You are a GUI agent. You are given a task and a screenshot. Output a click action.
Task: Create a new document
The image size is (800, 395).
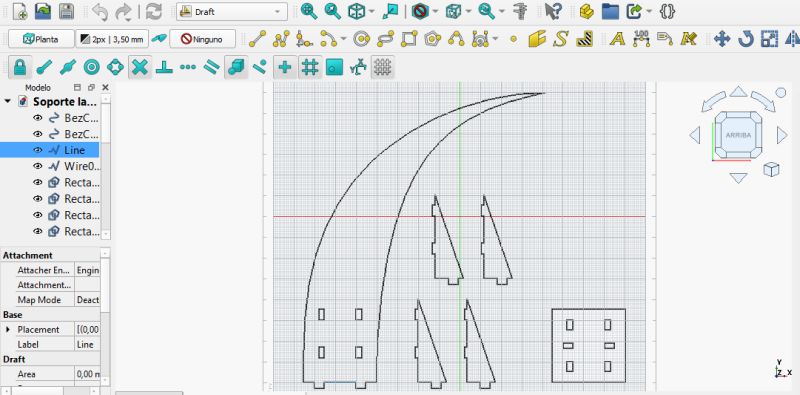point(19,11)
